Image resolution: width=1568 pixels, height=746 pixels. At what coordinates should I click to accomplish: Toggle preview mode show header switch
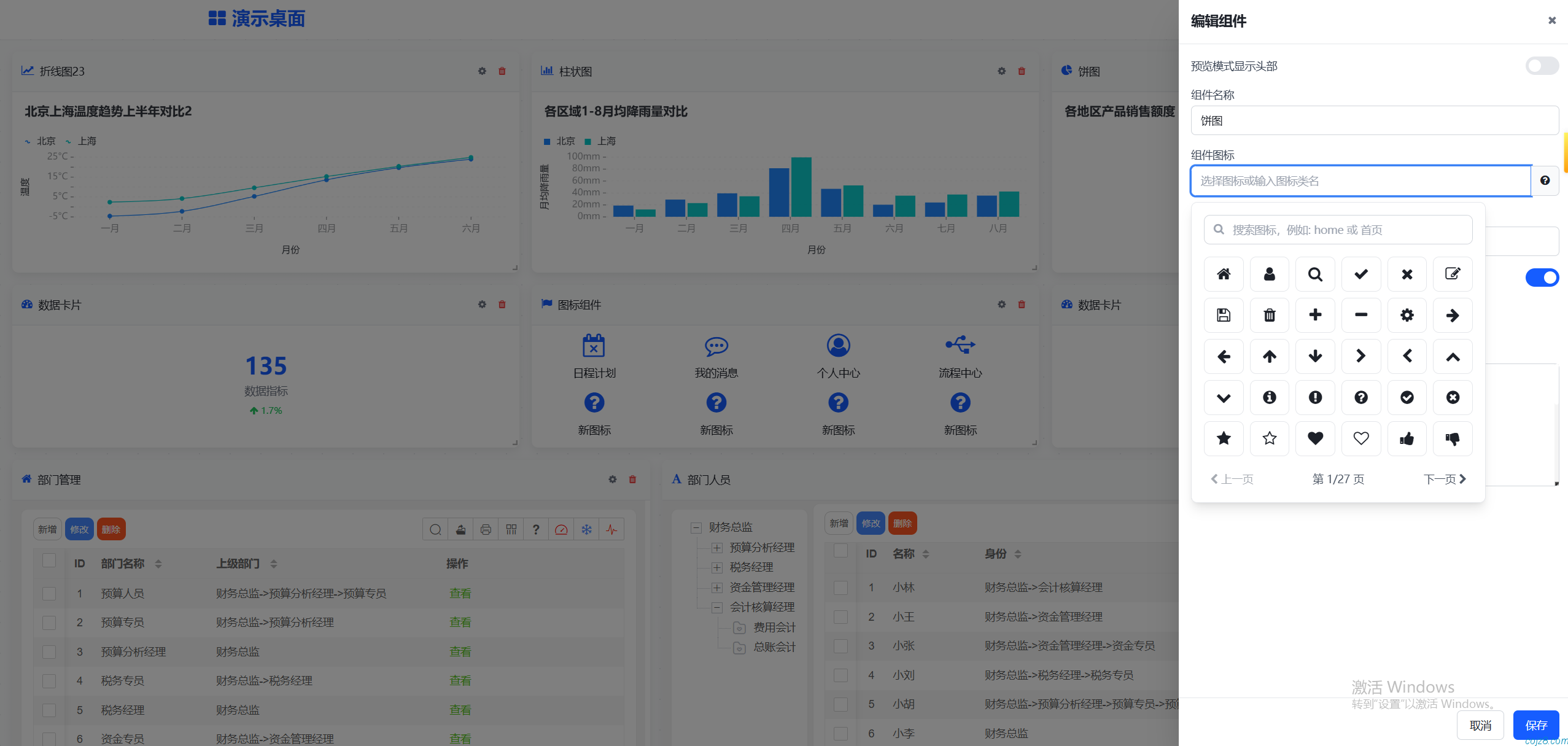[1541, 66]
